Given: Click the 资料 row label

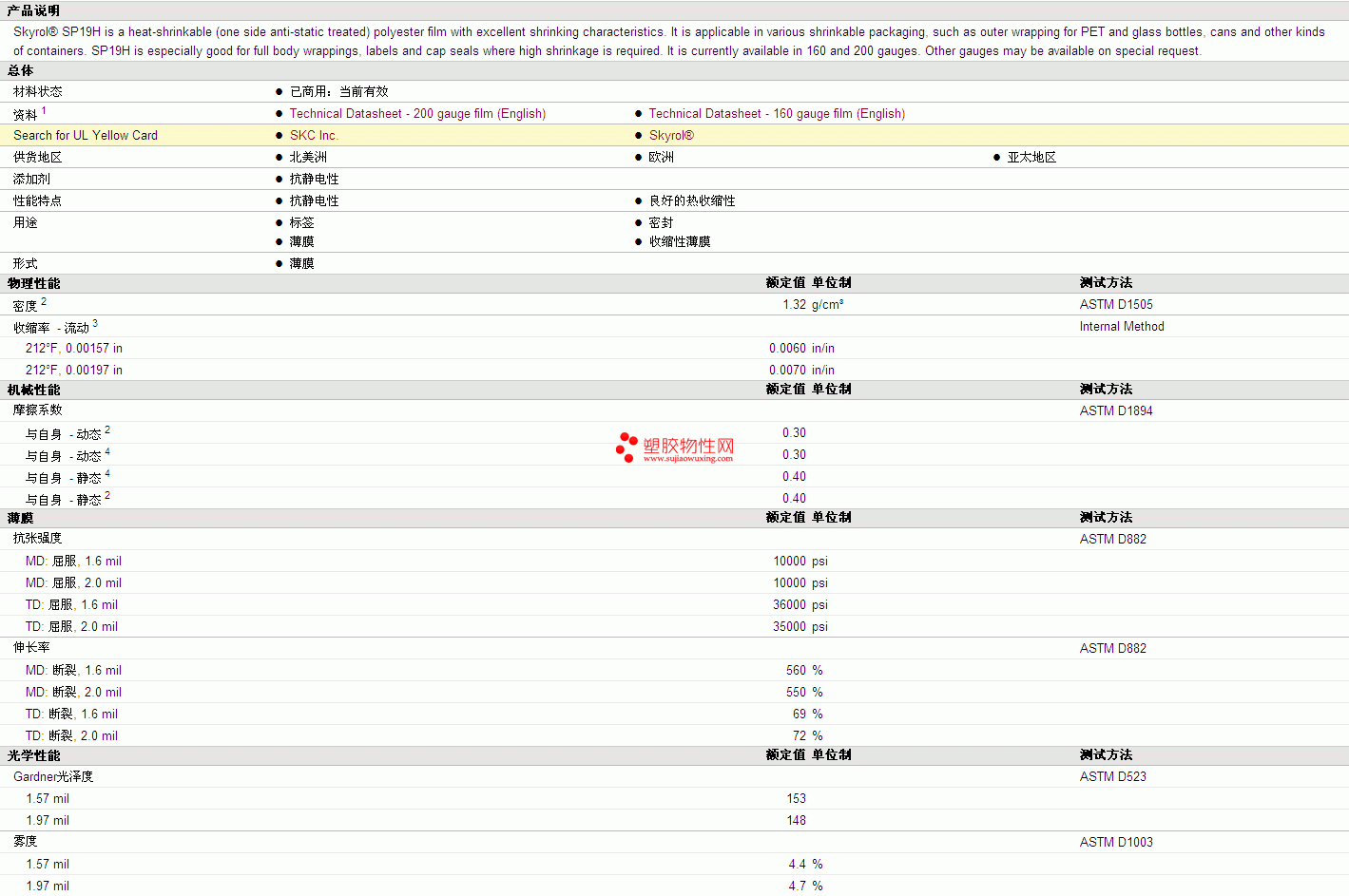Looking at the screenshot, I should click(x=26, y=115).
